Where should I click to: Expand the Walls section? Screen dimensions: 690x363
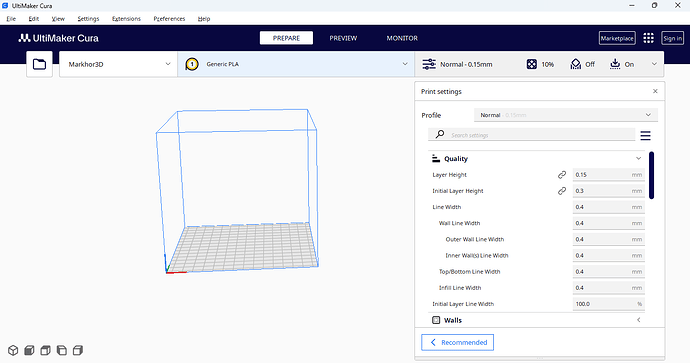click(639, 320)
